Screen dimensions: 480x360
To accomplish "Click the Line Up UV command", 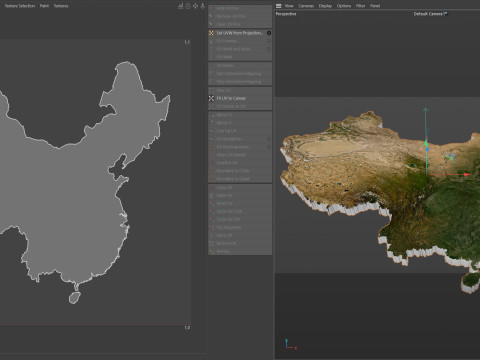I will click(240, 131).
